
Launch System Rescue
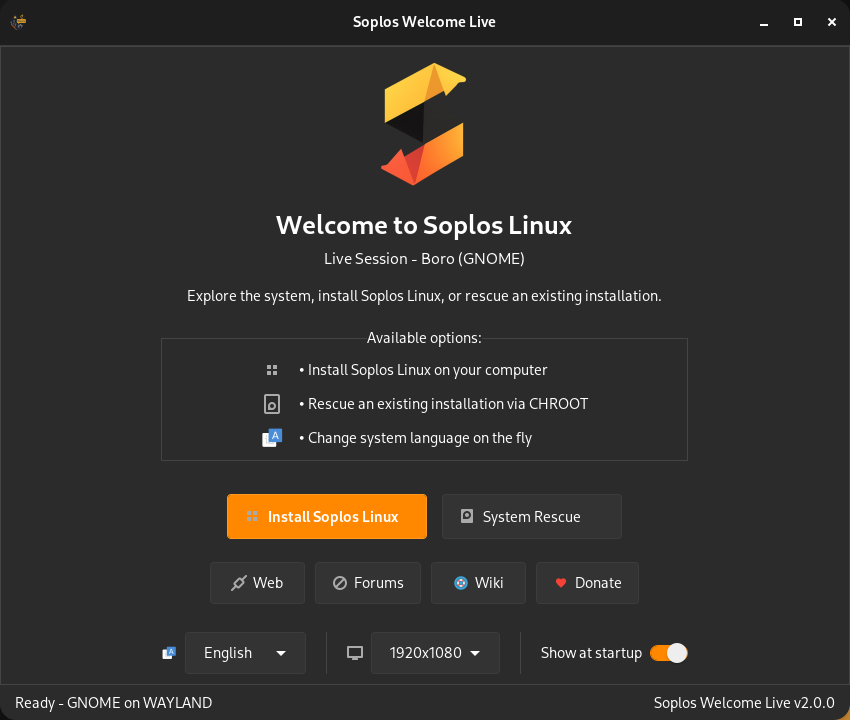pyautogui.click(x=531, y=517)
